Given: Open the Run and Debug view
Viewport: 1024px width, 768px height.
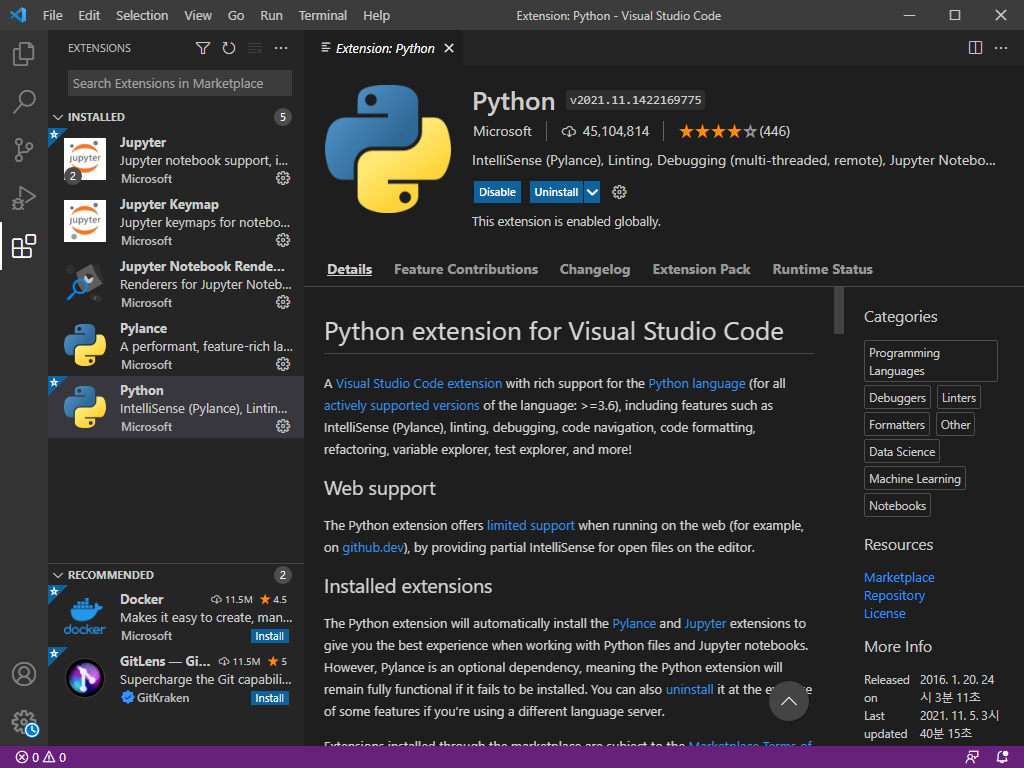Looking at the screenshot, I should (24, 198).
